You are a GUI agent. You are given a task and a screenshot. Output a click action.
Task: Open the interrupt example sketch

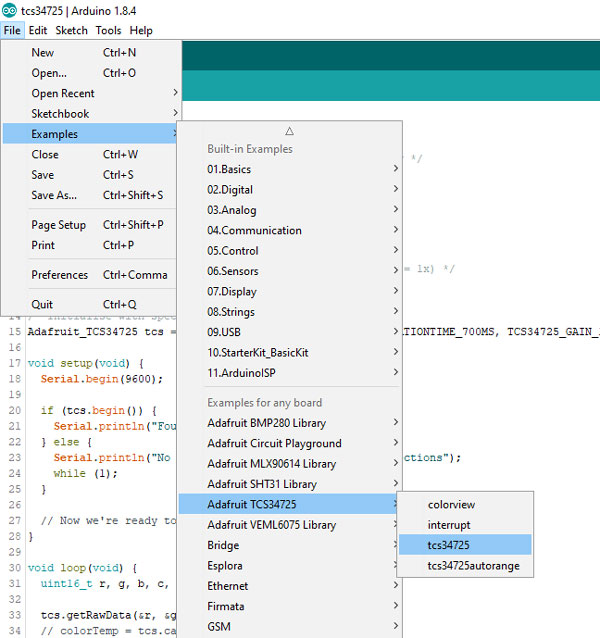pyautogui.click(x=449, y=525)
